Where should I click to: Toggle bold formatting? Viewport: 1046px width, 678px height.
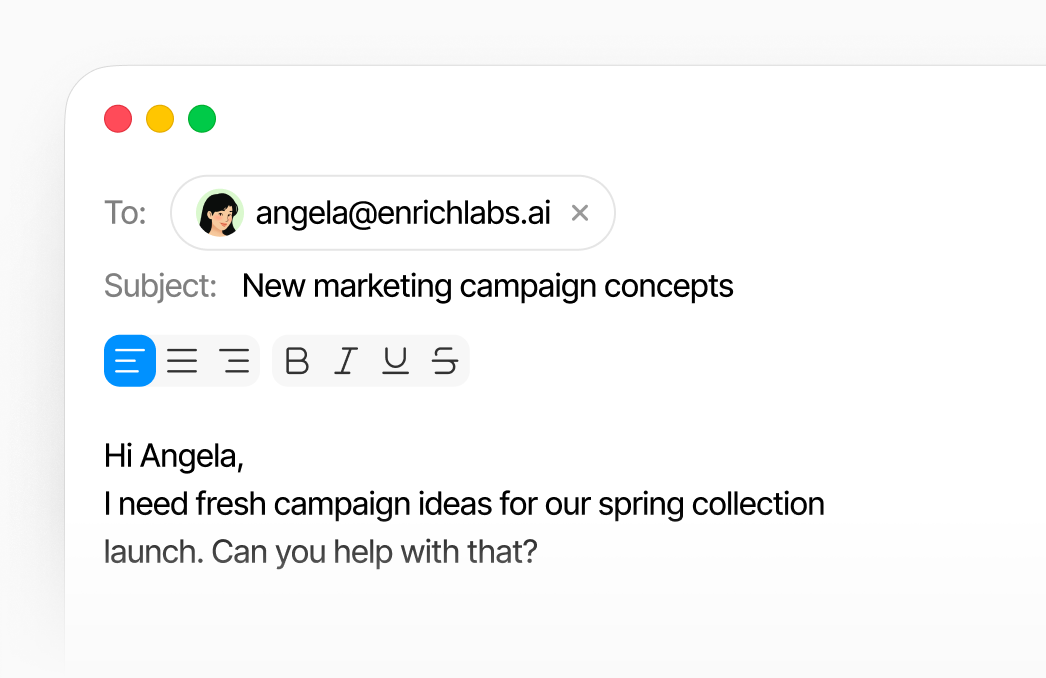pos(297,360)
